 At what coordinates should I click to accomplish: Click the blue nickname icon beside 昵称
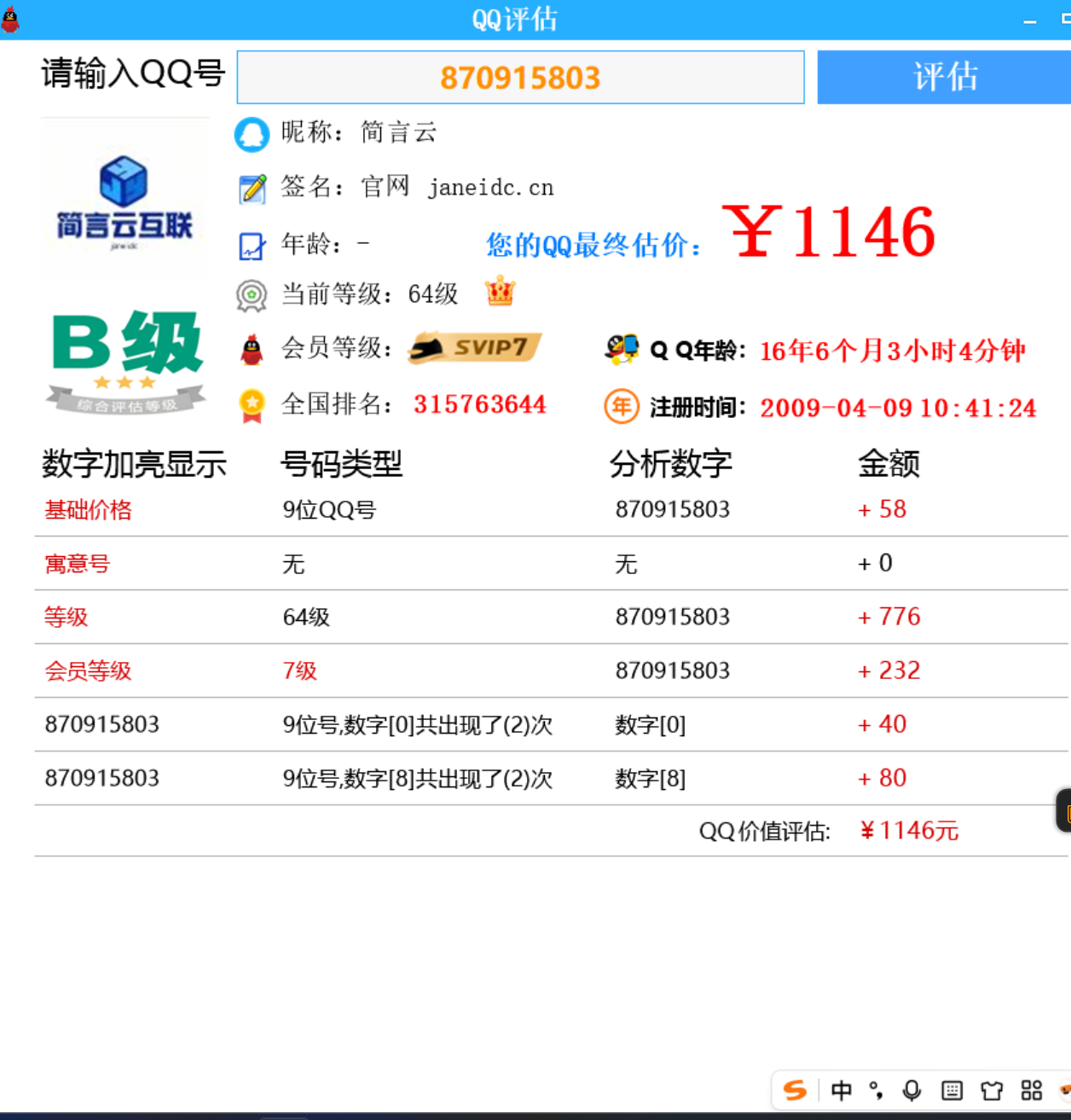tap(252, 135)
